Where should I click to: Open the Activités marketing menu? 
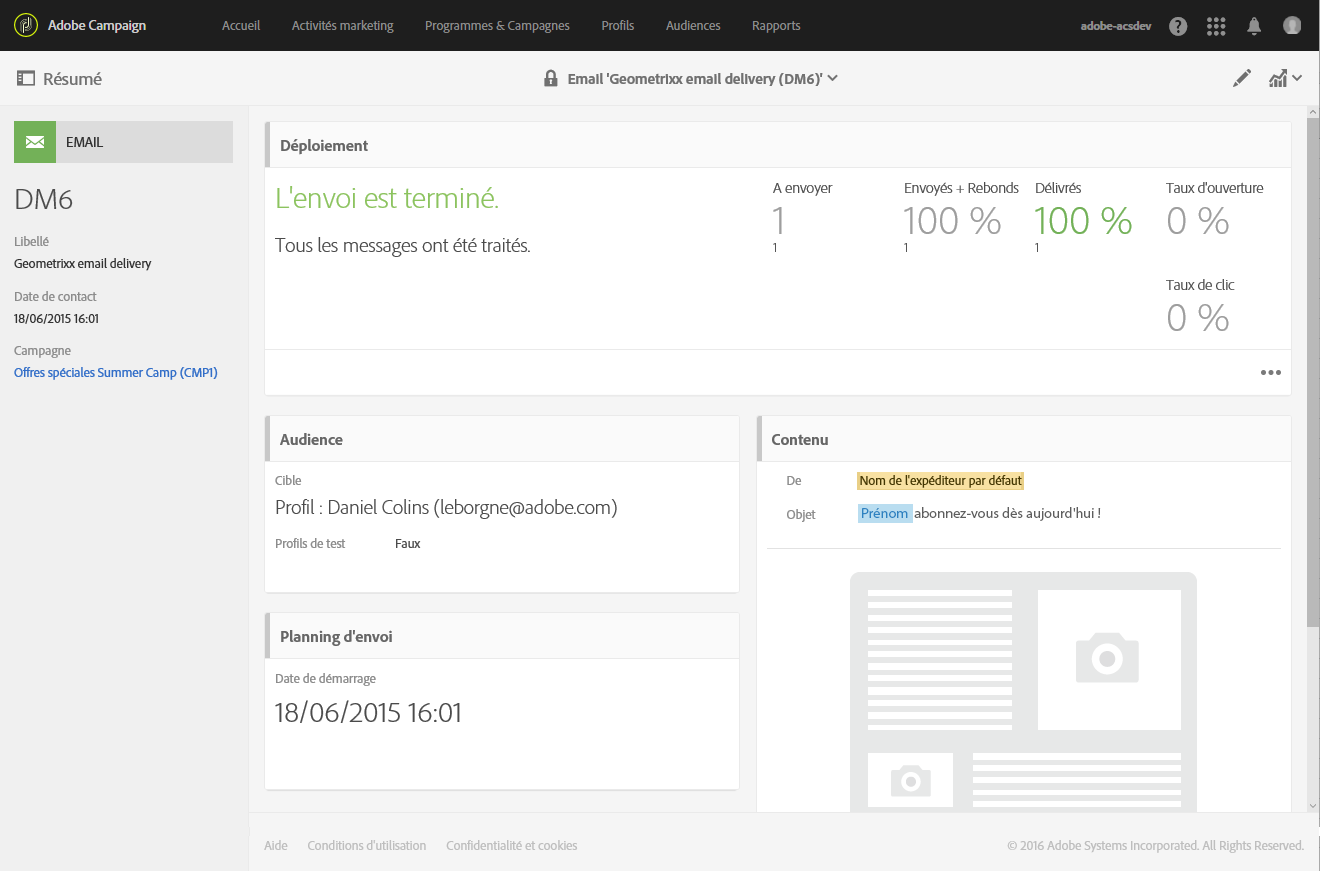tap(343, 26)
